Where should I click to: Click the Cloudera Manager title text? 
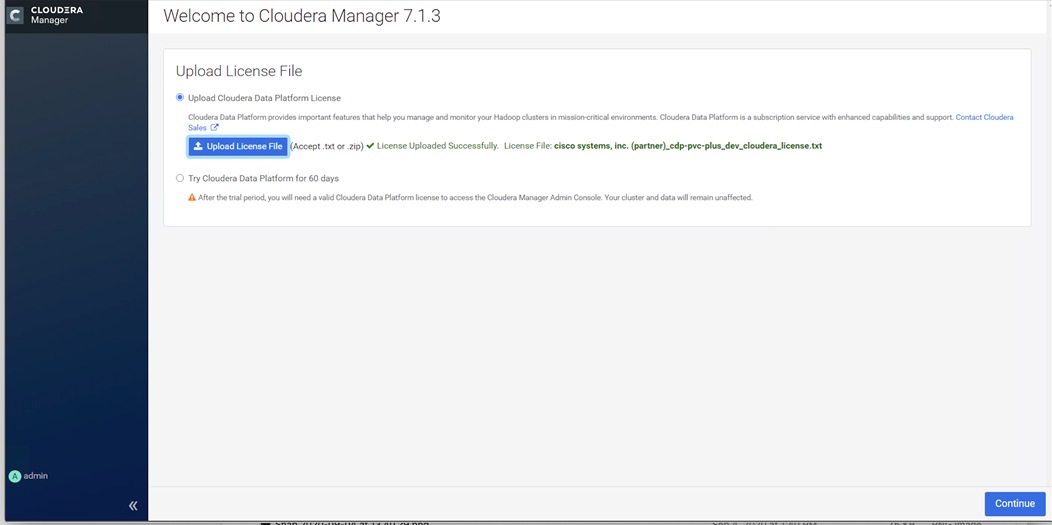(57, 15)
